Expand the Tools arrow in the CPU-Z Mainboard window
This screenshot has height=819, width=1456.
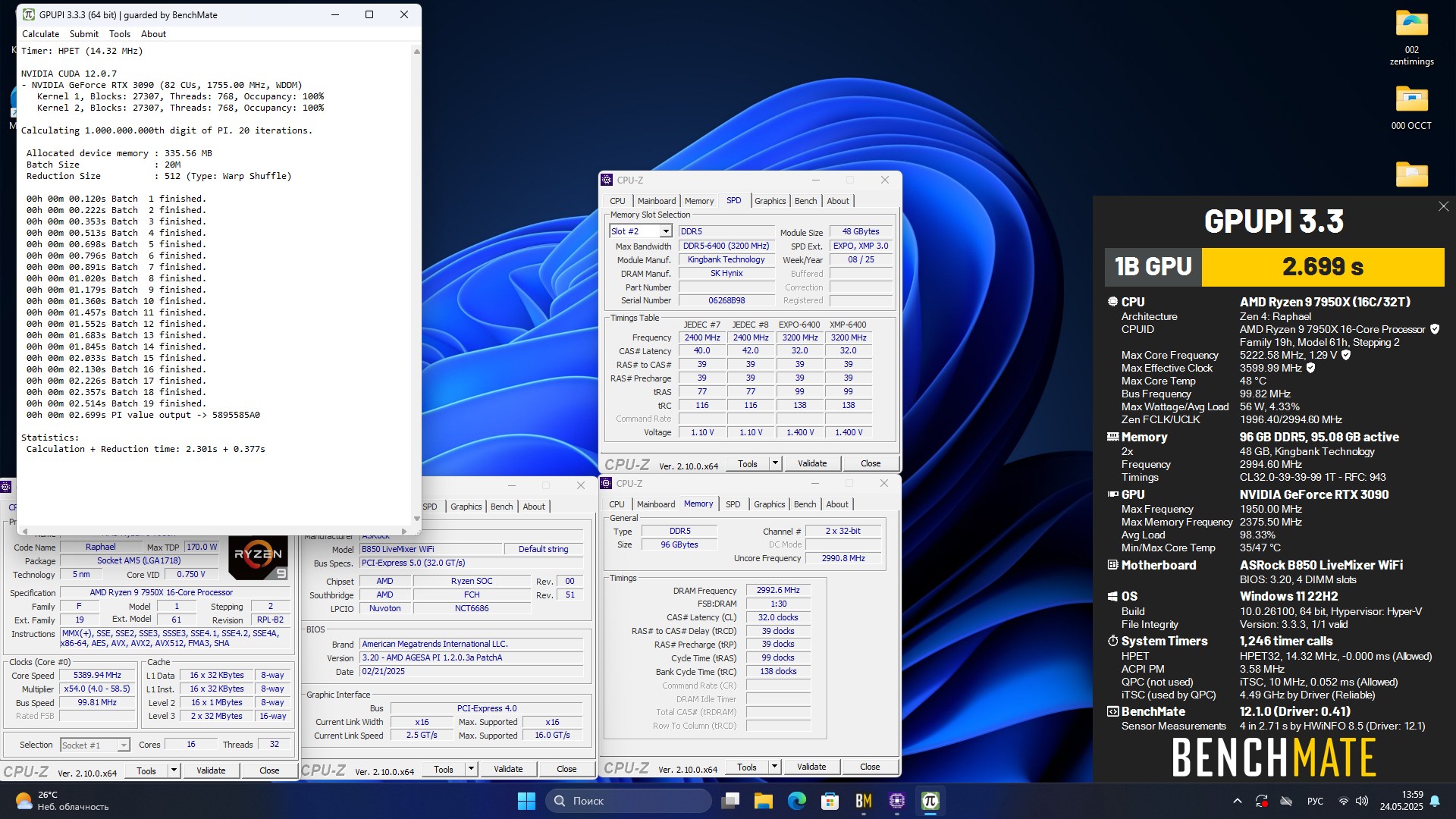tap(471, 769)
